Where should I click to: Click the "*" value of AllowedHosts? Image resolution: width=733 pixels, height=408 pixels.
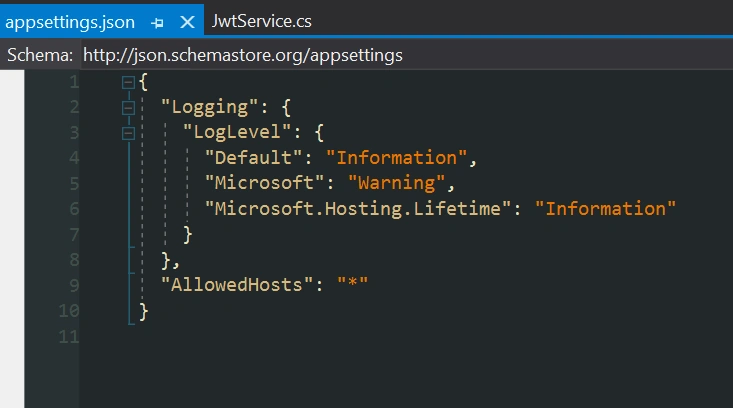tap(352, 283)
